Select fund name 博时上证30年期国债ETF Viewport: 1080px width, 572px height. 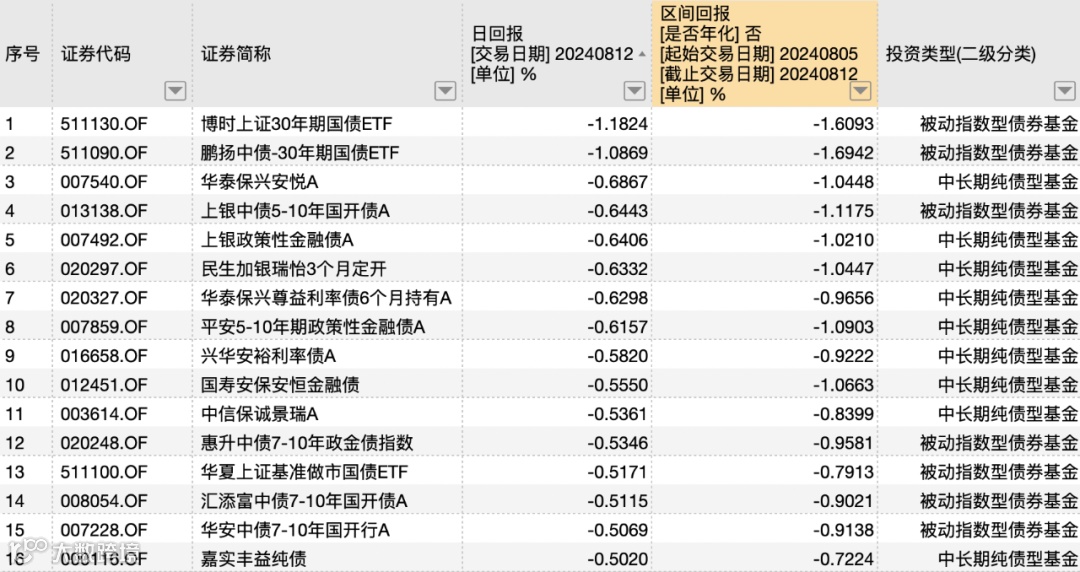point(297,124)
